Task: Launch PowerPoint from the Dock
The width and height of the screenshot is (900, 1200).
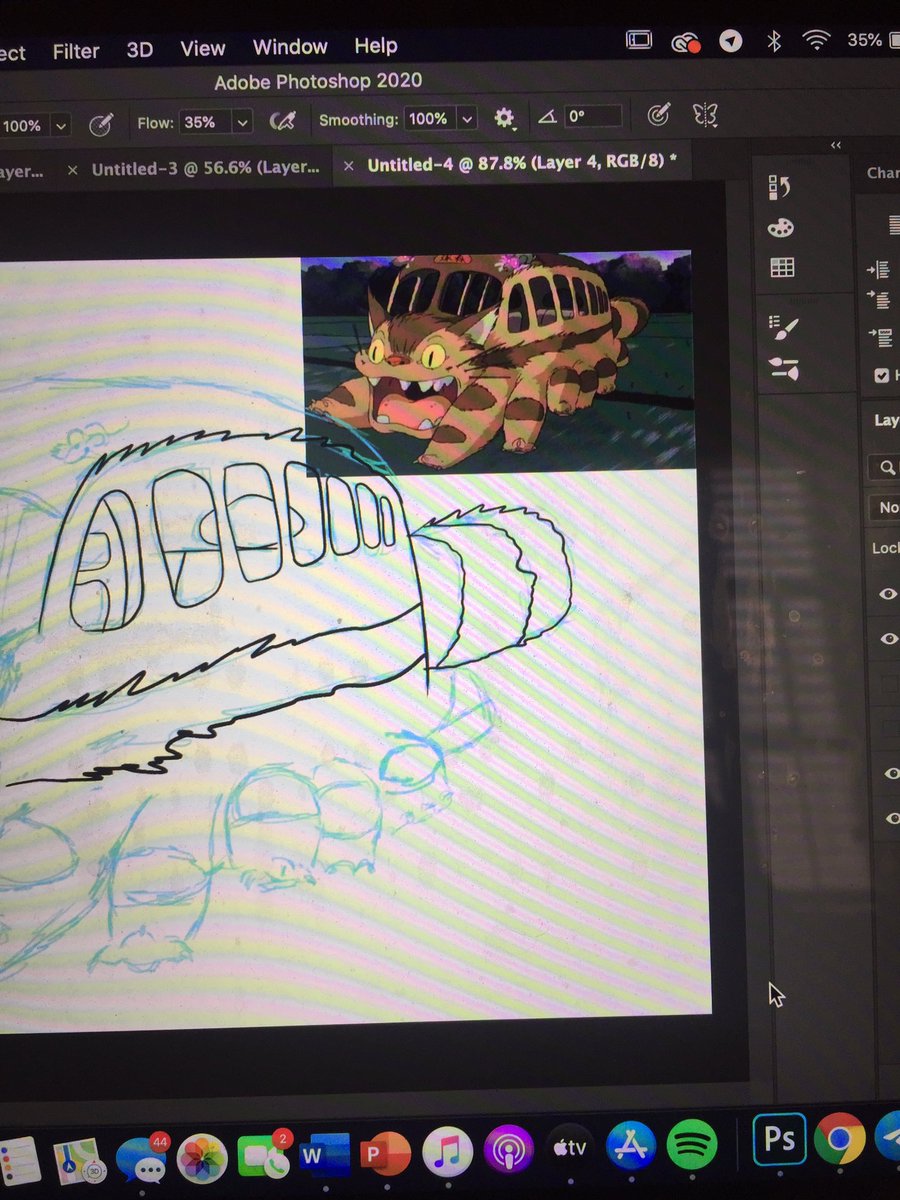Action: click(385, 1155)
